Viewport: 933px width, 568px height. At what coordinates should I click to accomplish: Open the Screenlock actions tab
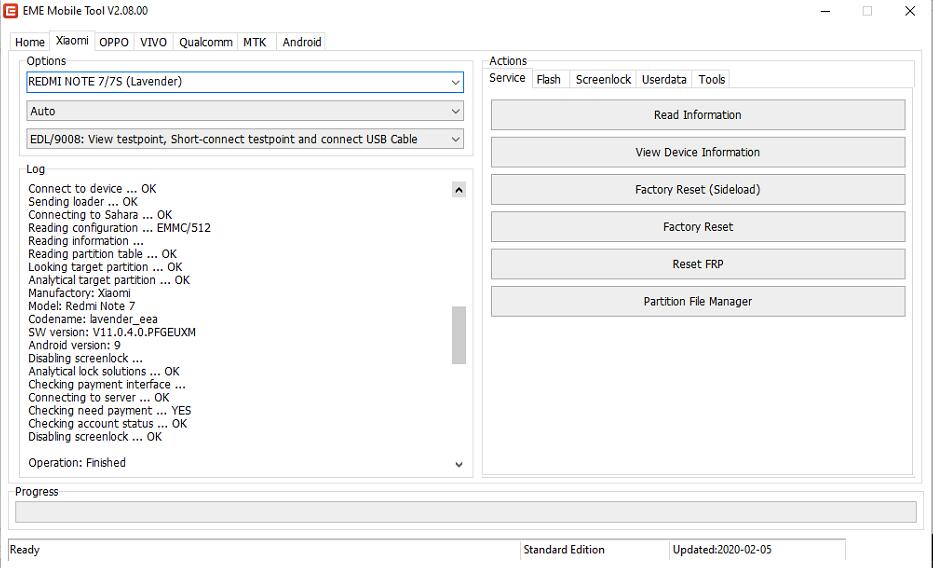click(603, 80)
